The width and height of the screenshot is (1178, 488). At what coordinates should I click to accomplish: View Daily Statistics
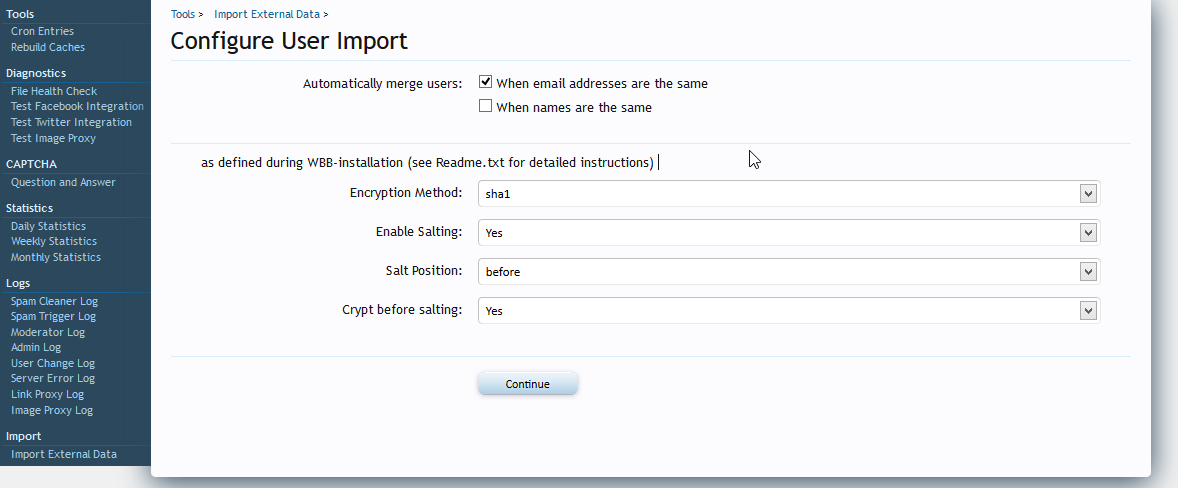point(48,226)
